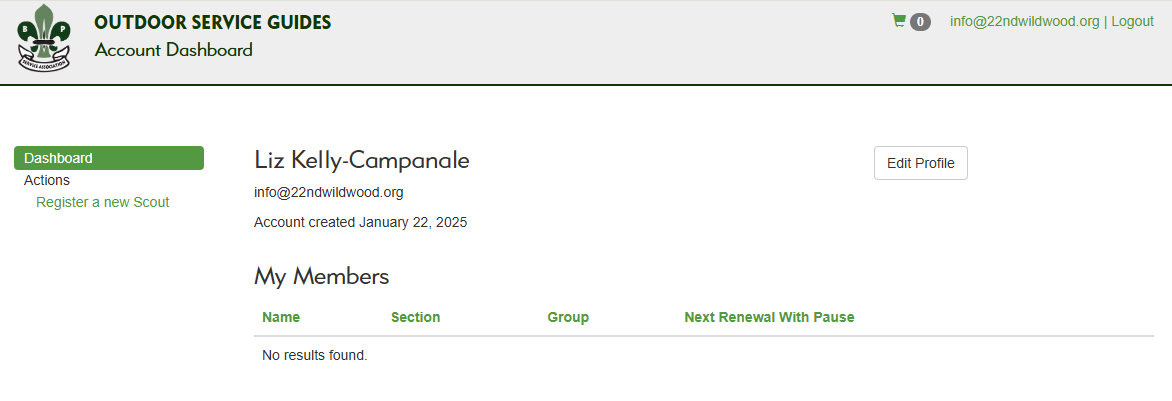Sort members by Group column
1172x401 pixels.
click(x=568, y=317)
